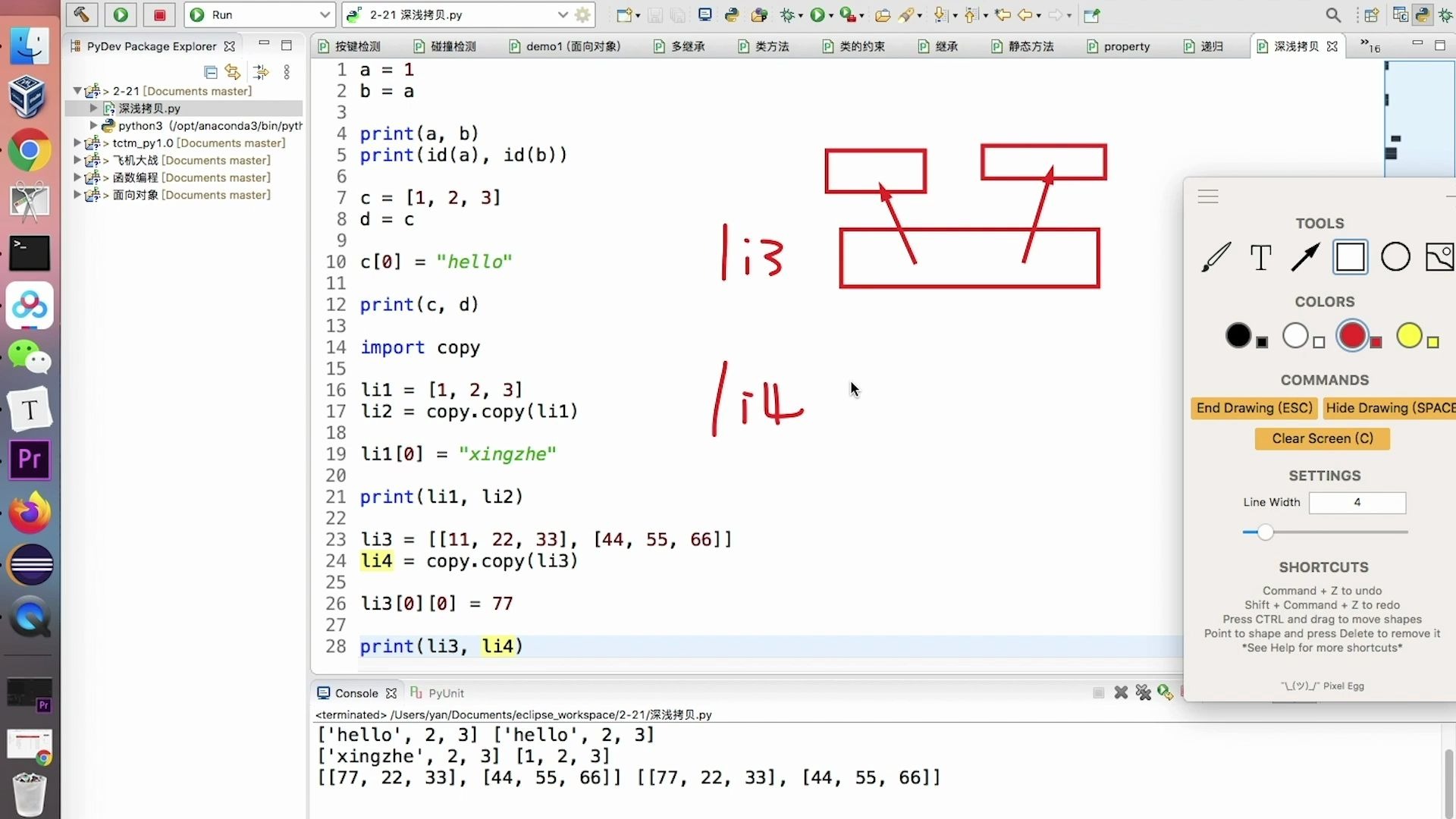The height and width of the screenshot is (819, 1456).
Task: Click the Clear Screen (C) button
Action: 1322,438
